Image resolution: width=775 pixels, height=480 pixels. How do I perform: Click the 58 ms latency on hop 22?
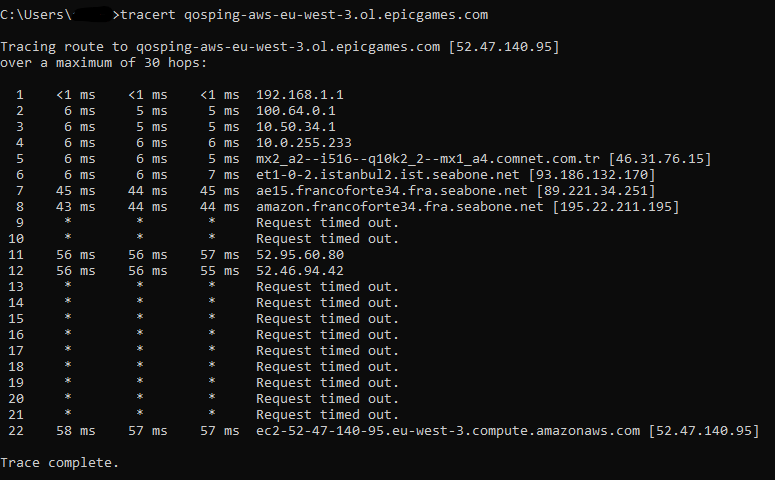click(x=76, y=431)
